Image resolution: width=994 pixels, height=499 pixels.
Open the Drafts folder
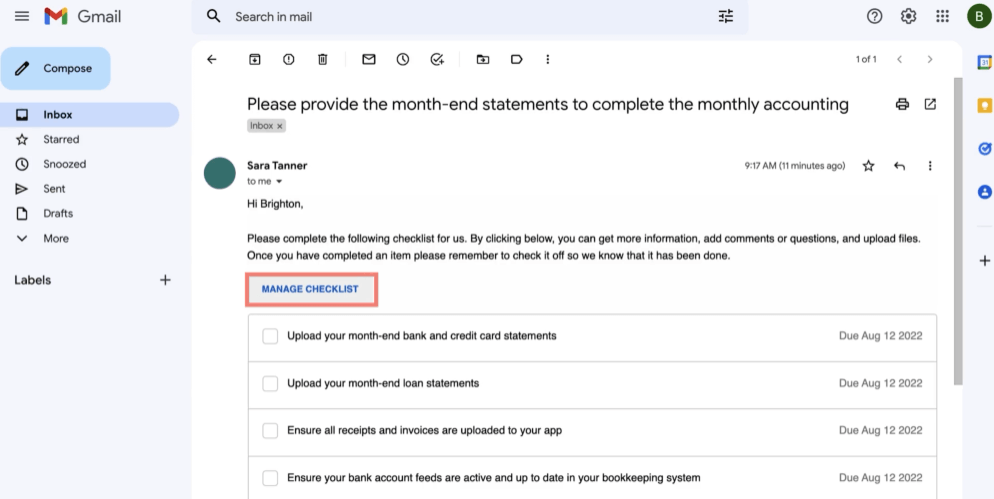coord(58,213)
